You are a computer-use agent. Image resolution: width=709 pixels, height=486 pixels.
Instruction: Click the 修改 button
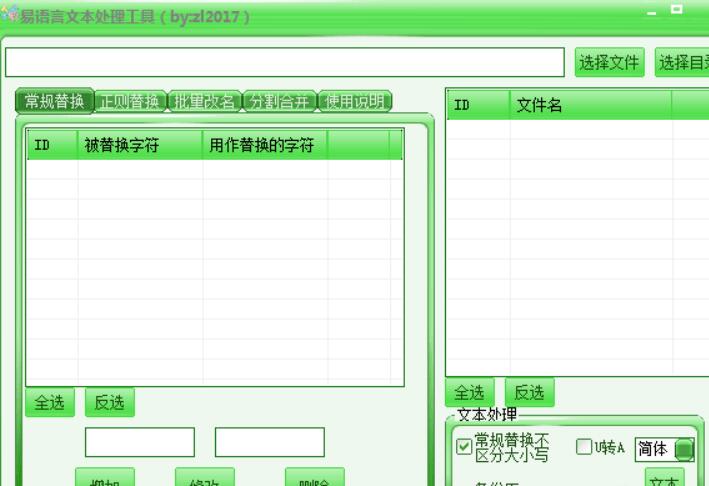coord(205,477)
